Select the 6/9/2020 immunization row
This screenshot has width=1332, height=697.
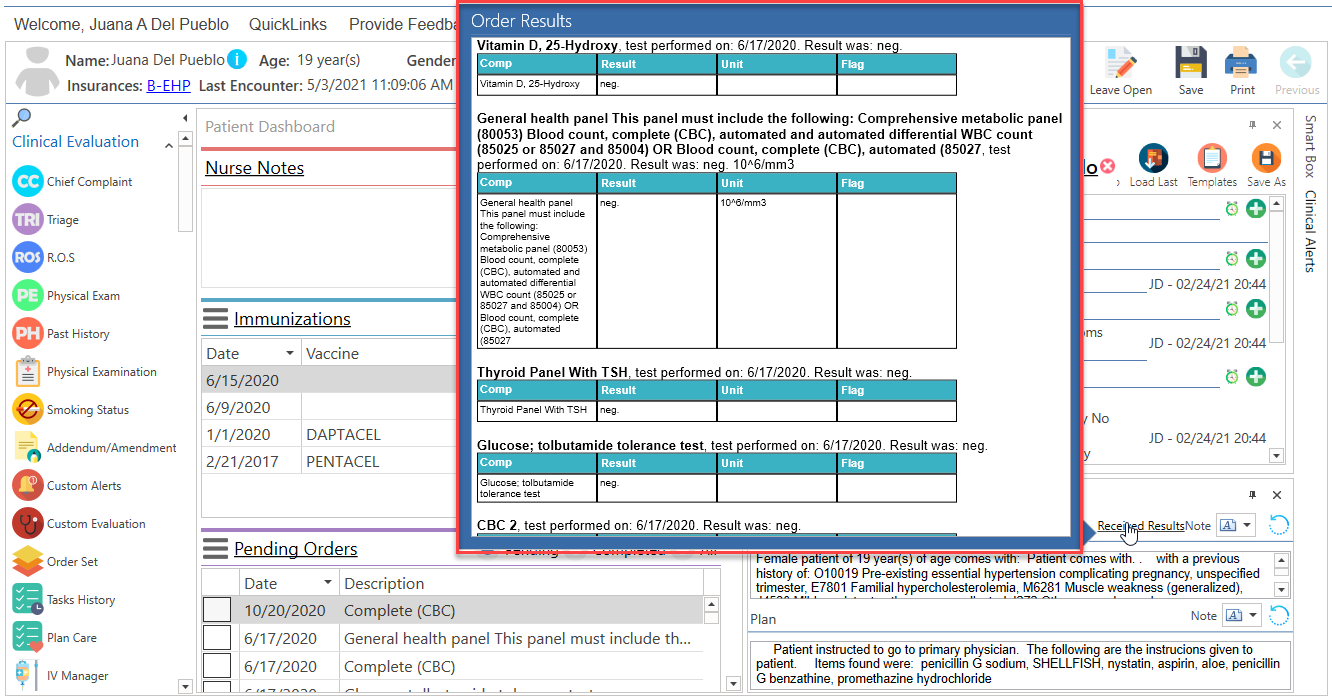330,407
